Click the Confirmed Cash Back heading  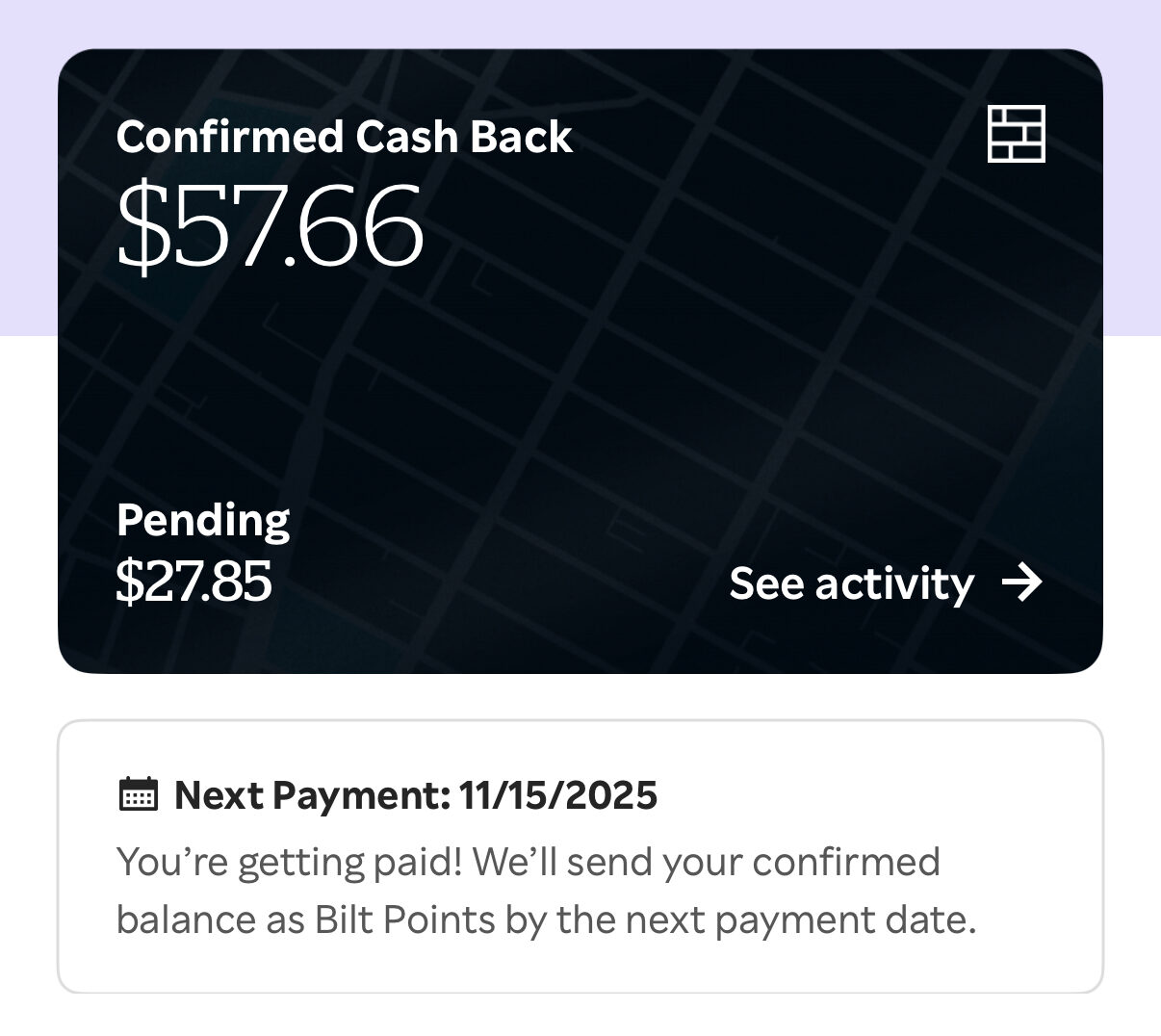[x=344, y=137]
